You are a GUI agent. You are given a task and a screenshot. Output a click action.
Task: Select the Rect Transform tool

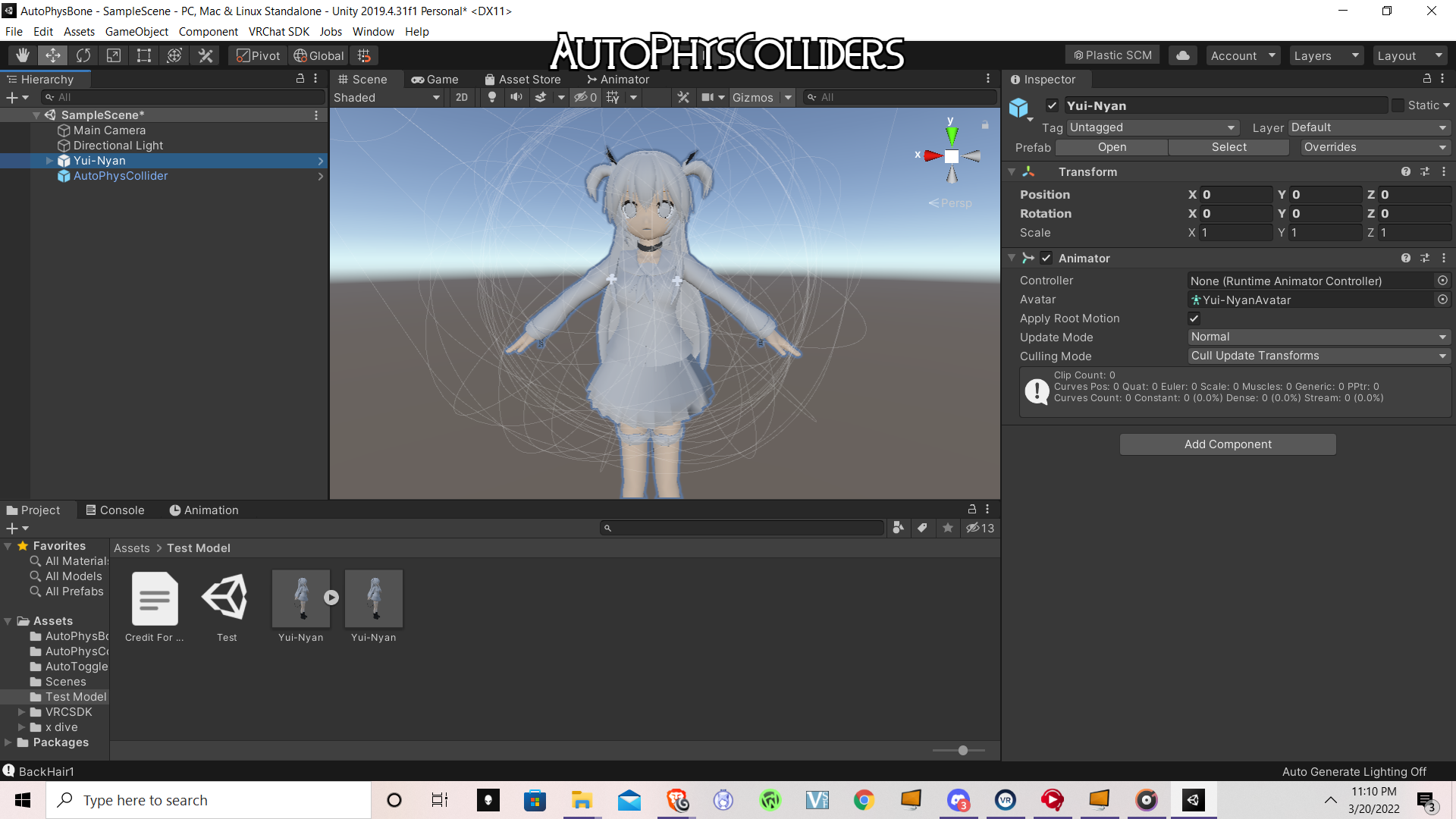144,55
